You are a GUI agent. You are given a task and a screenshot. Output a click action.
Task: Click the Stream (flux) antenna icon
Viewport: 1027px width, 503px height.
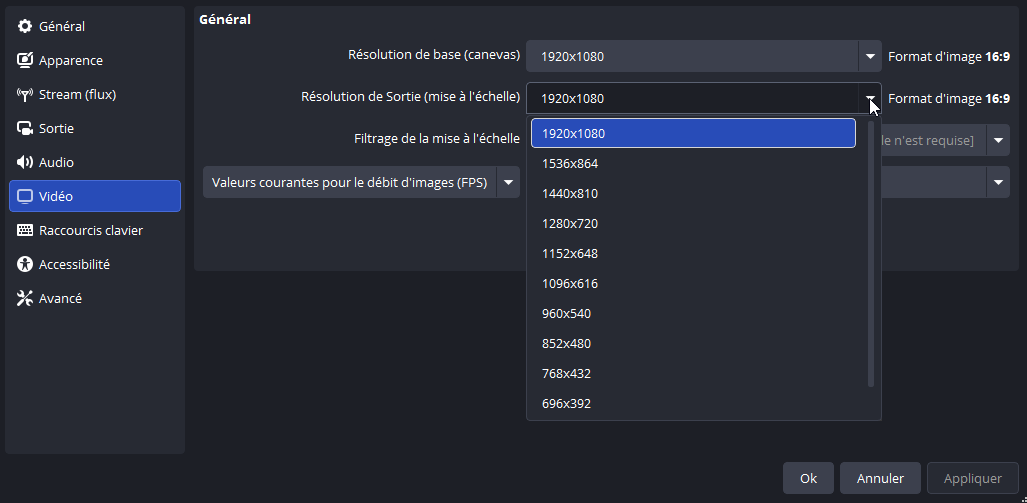25,95
